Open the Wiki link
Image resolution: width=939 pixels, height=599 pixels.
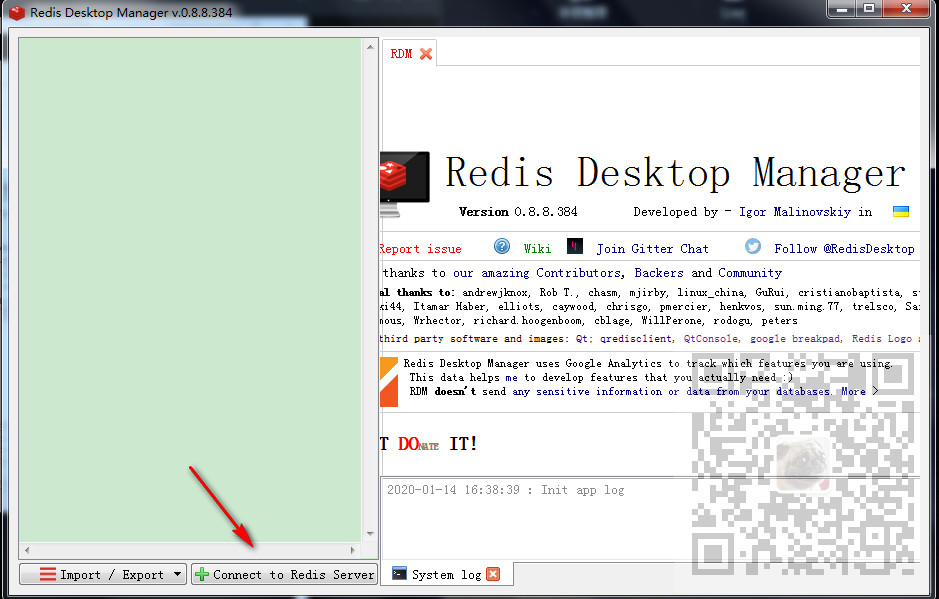(x=537, y=249)
